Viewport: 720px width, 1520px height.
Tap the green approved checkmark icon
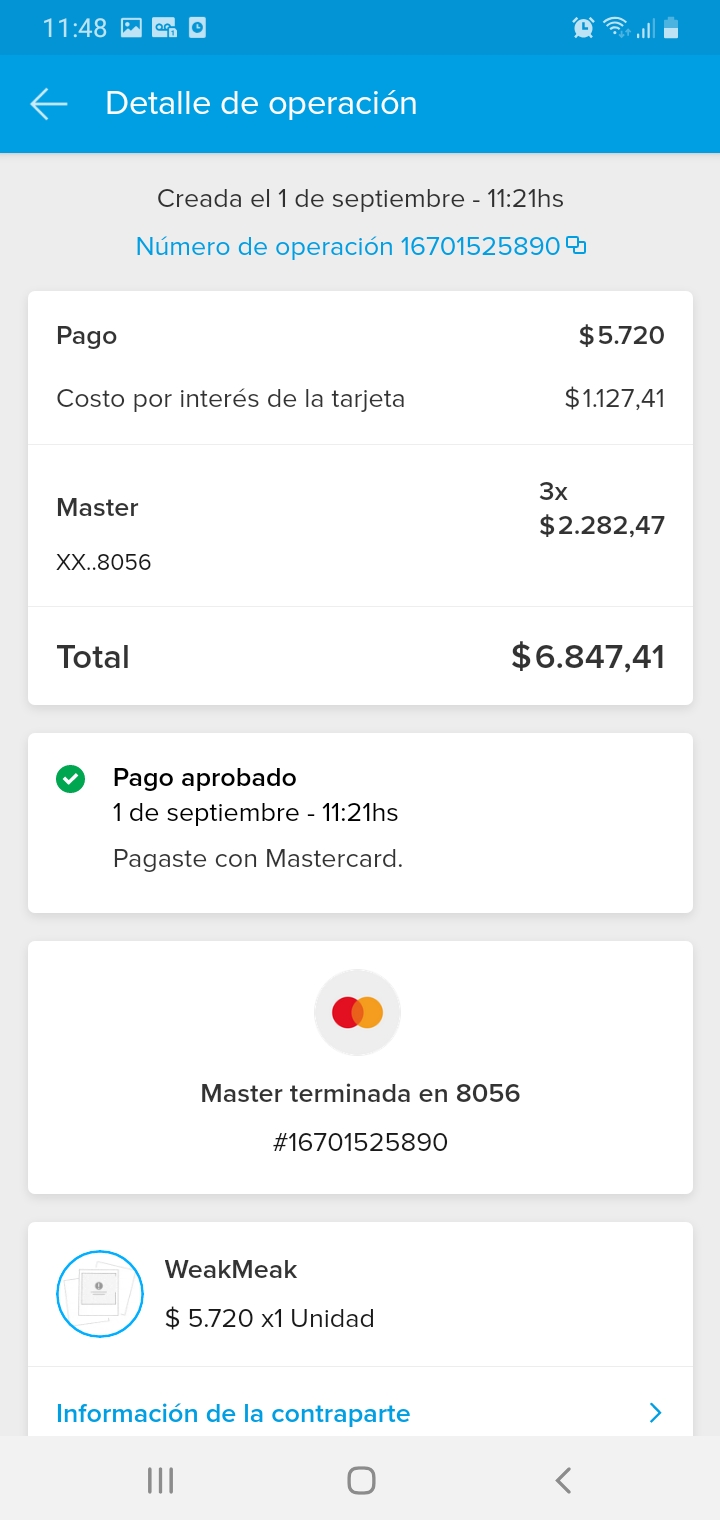[x=70, y=779]
